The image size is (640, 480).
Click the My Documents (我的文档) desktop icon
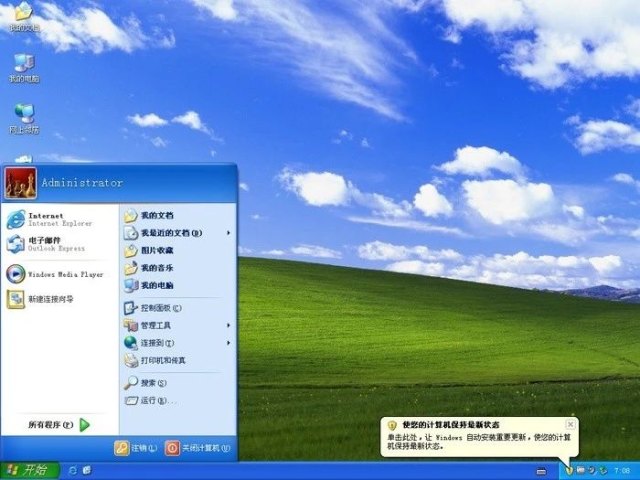tap(23, 15)
